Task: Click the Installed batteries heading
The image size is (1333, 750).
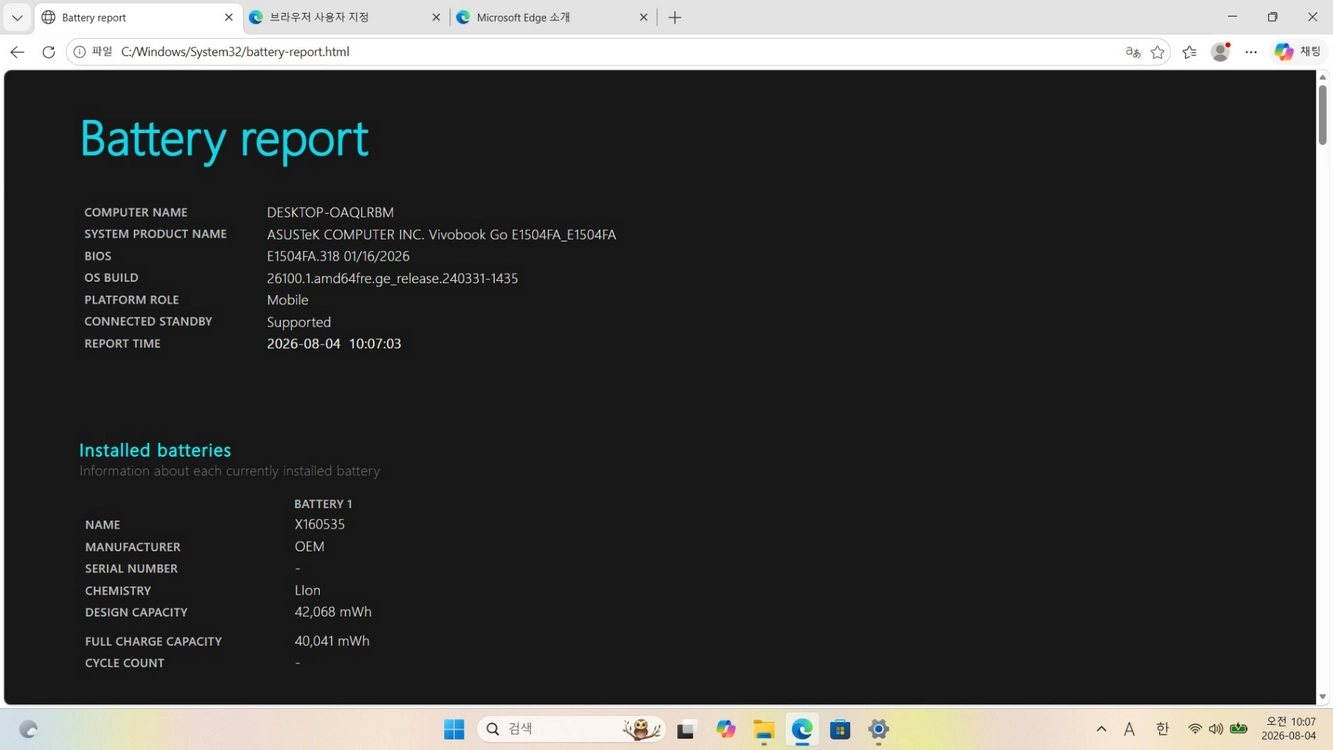Action: click(x=155, y=450)
